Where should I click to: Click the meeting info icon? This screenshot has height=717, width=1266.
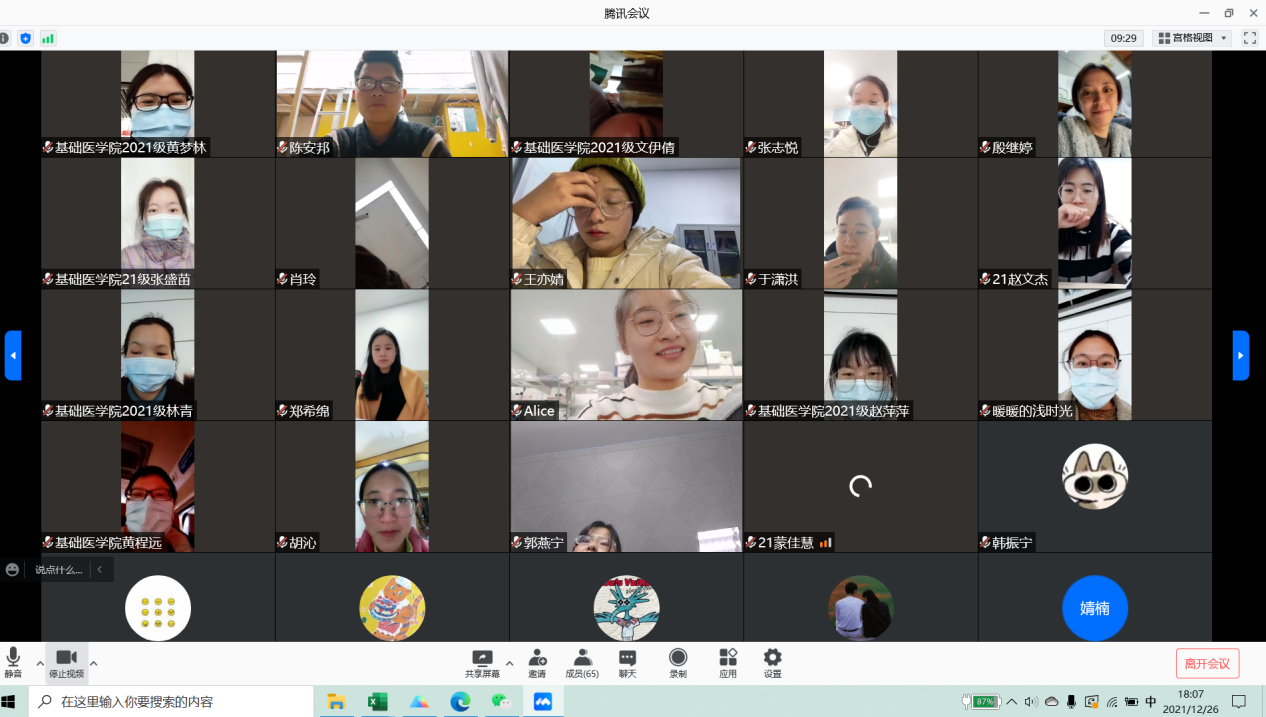coord(4,38)
